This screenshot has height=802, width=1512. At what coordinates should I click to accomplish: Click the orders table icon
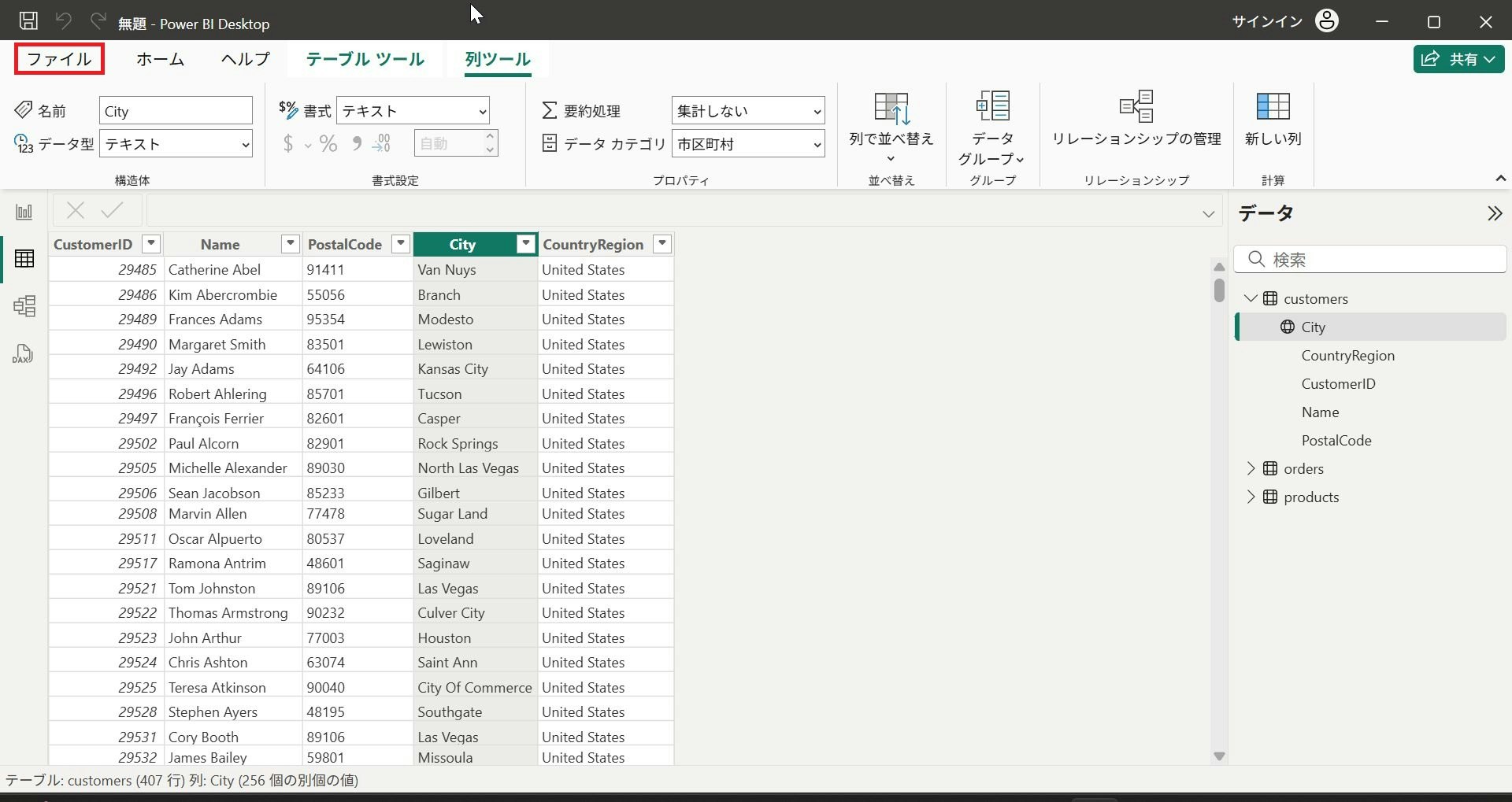pos(1270,468)
